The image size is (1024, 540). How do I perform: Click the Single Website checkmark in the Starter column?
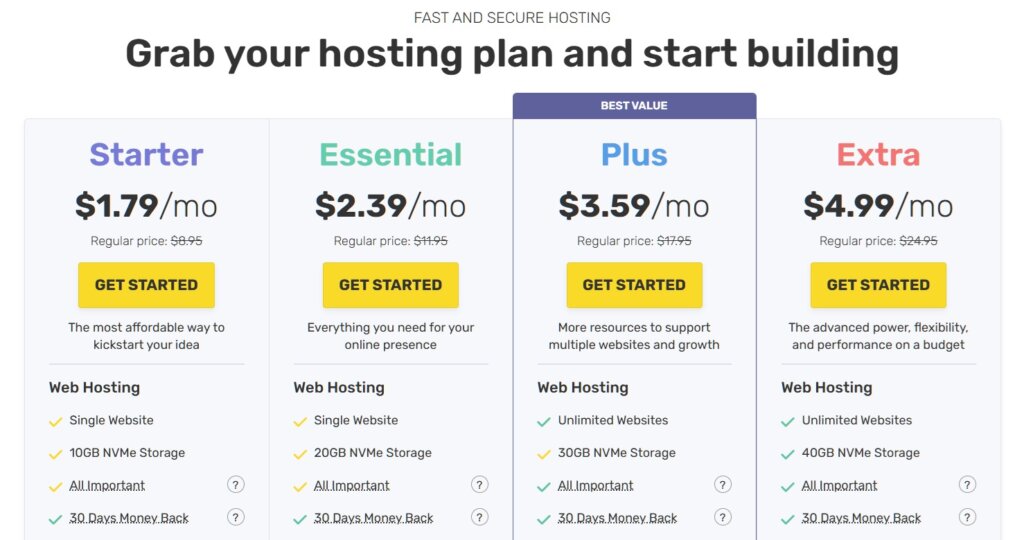(56, 421)
